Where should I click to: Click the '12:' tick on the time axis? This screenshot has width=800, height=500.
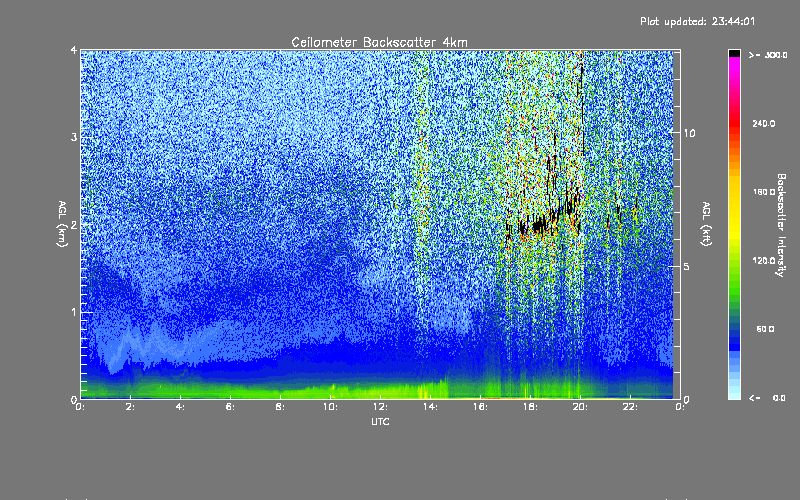[380, 407]
